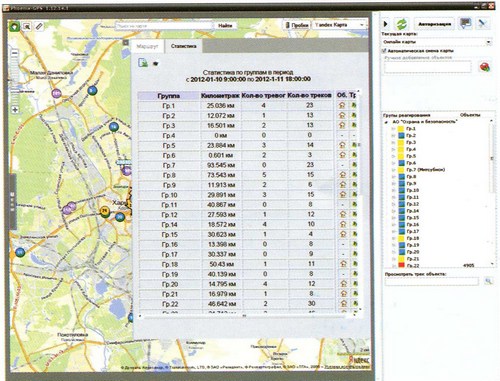The image size is (500, 381).
Task: Click the yellow color square next to Гр.3
Action: click(x=401, y=142)
